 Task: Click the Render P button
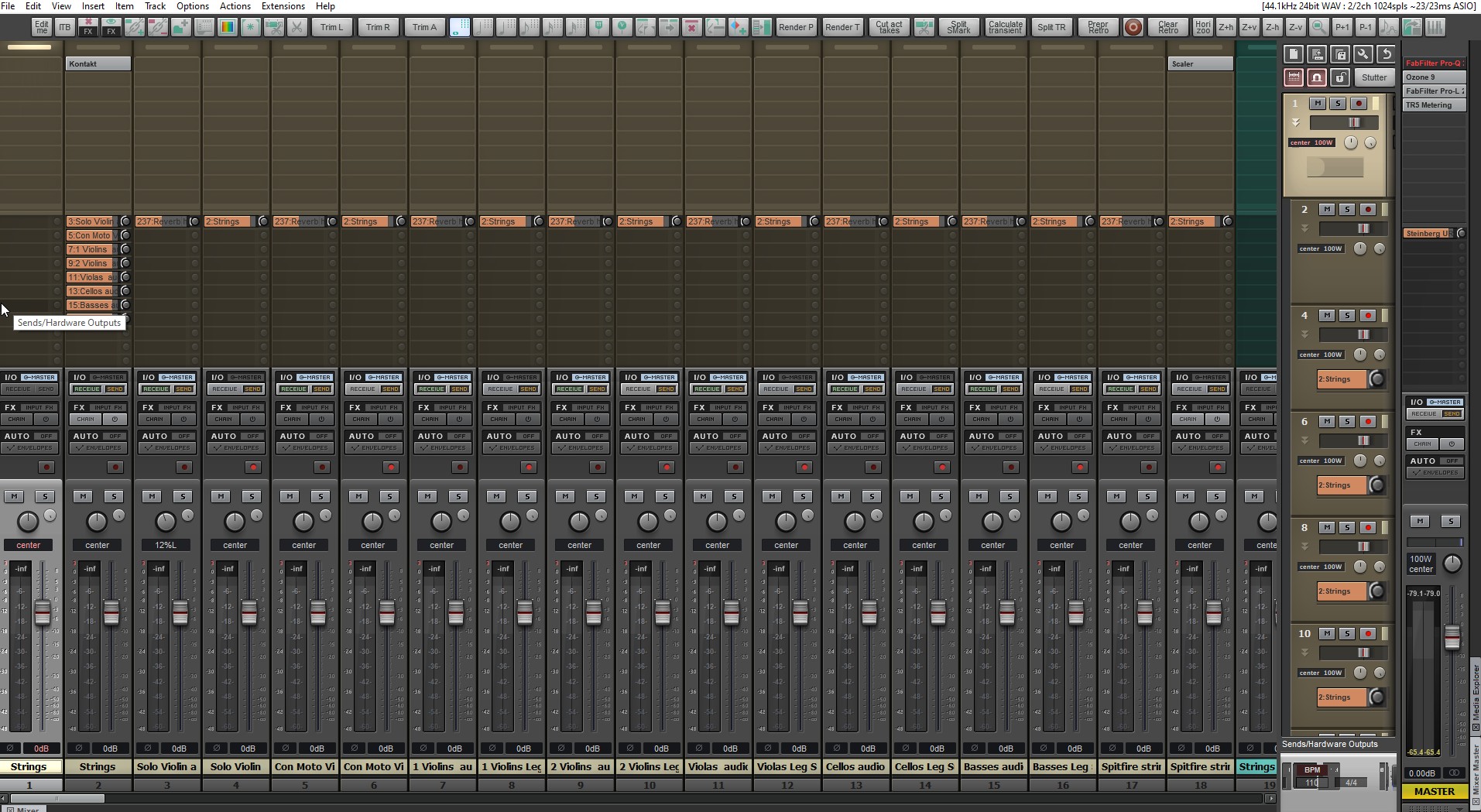click(796, 27)
